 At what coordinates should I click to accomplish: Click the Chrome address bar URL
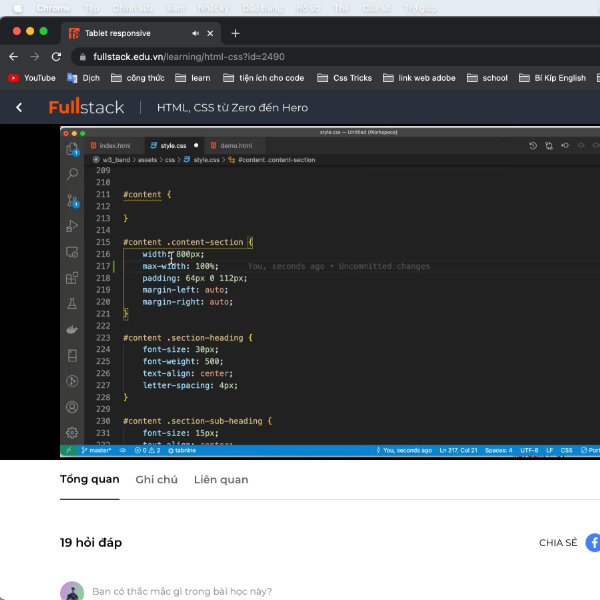pyautogui.click(x=190, y=57)
